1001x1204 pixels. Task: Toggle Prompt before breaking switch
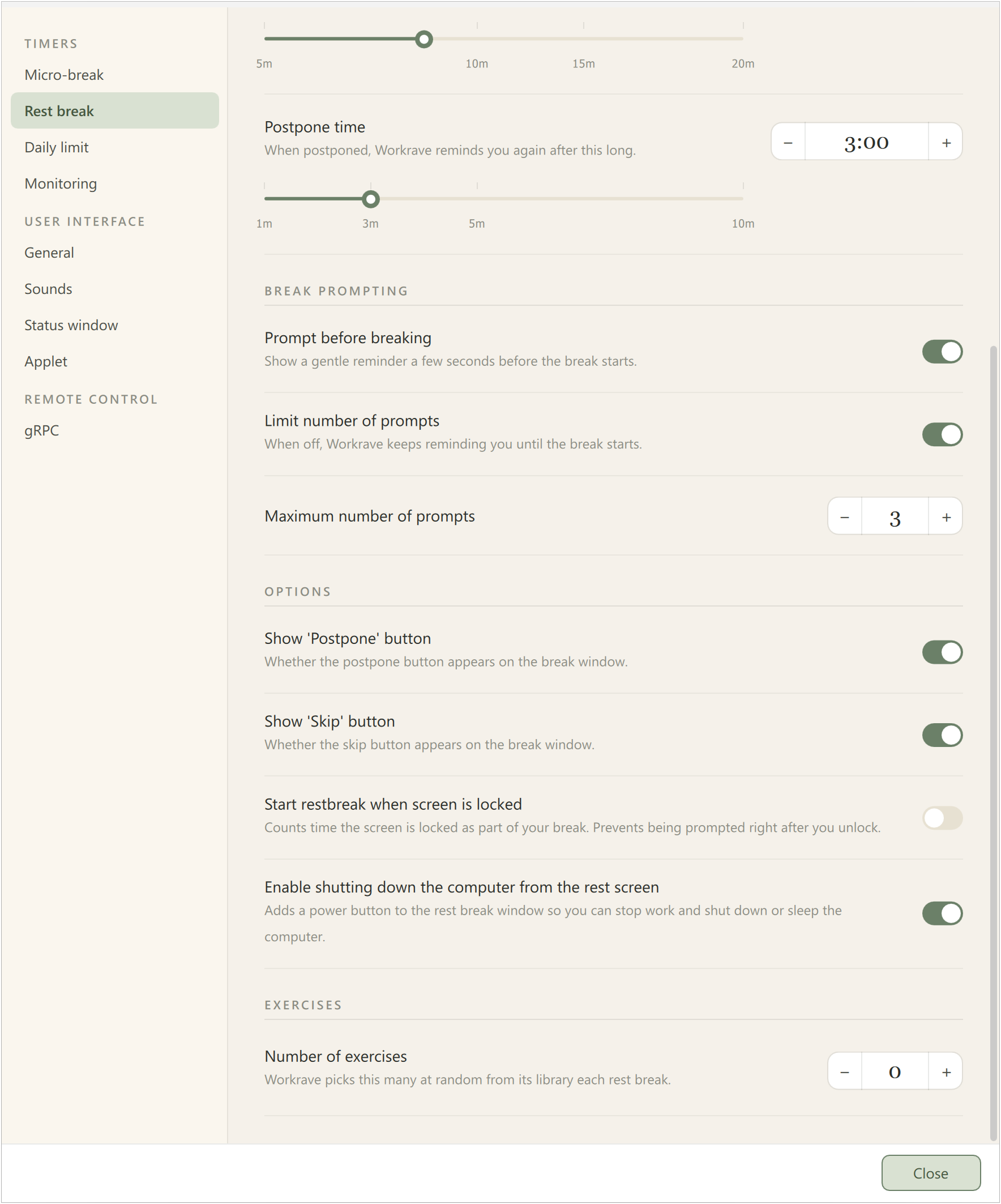[942, 352]
